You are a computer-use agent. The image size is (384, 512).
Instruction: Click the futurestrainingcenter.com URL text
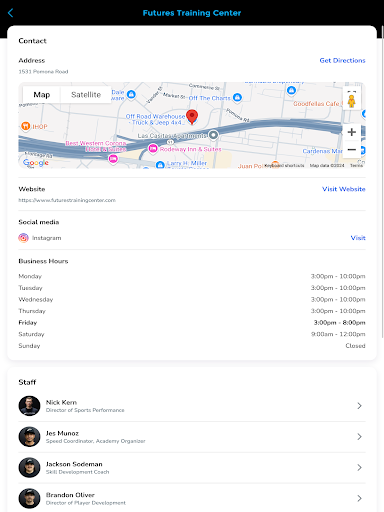pos(67,200)
